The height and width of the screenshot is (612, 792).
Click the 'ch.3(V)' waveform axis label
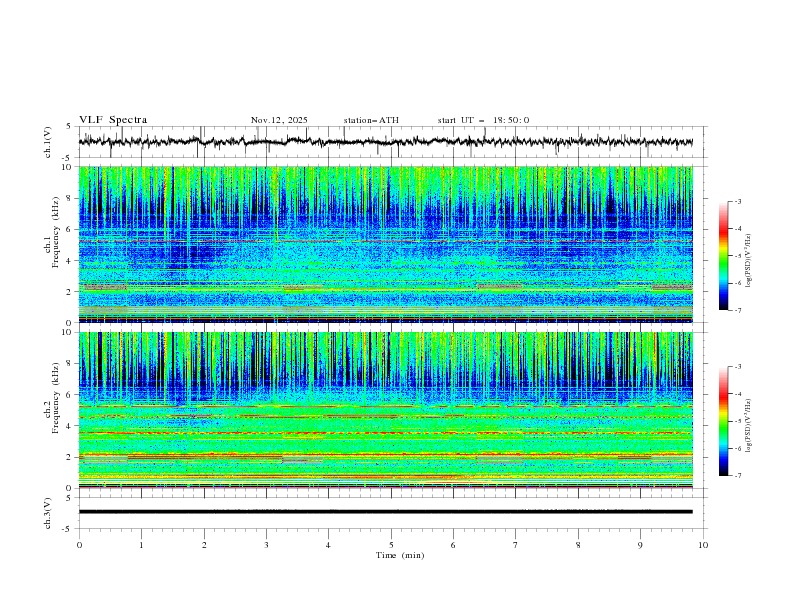click(x=48, y=513)
